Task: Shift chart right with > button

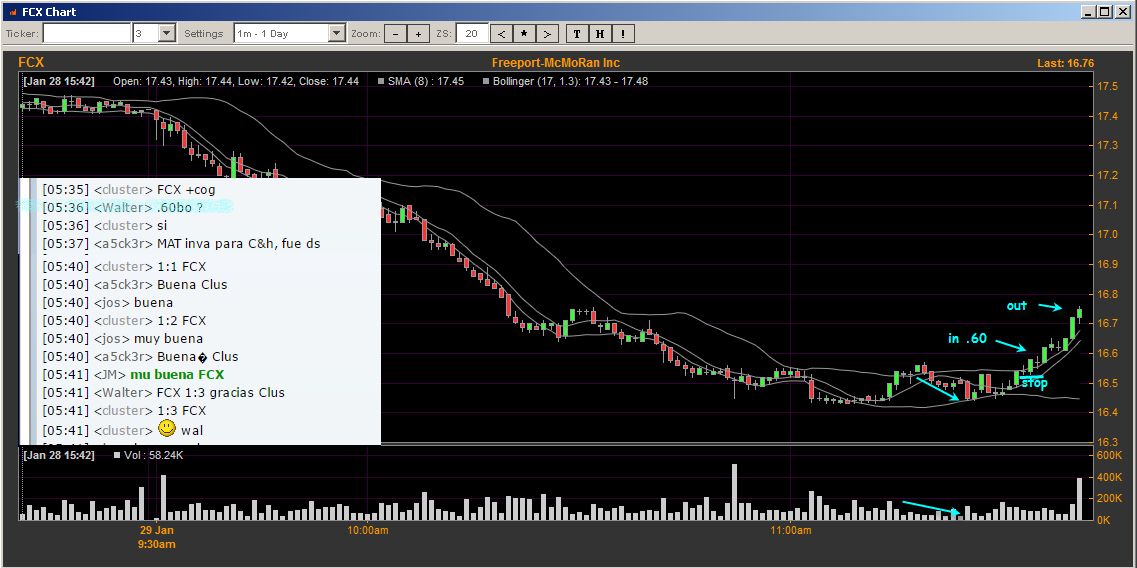Action: click(547, 33)
